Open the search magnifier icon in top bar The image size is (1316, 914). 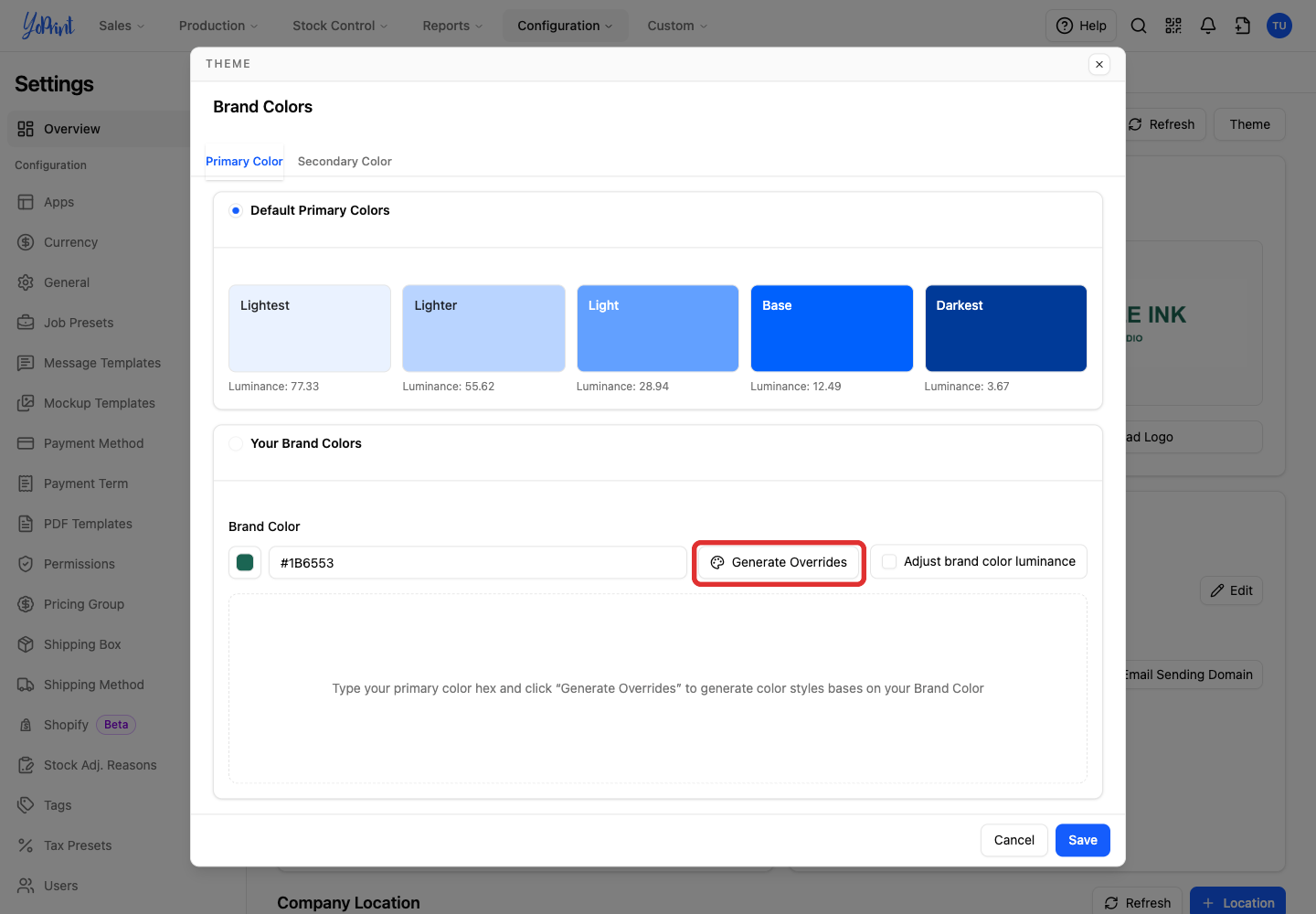[x=1139, y=26]
